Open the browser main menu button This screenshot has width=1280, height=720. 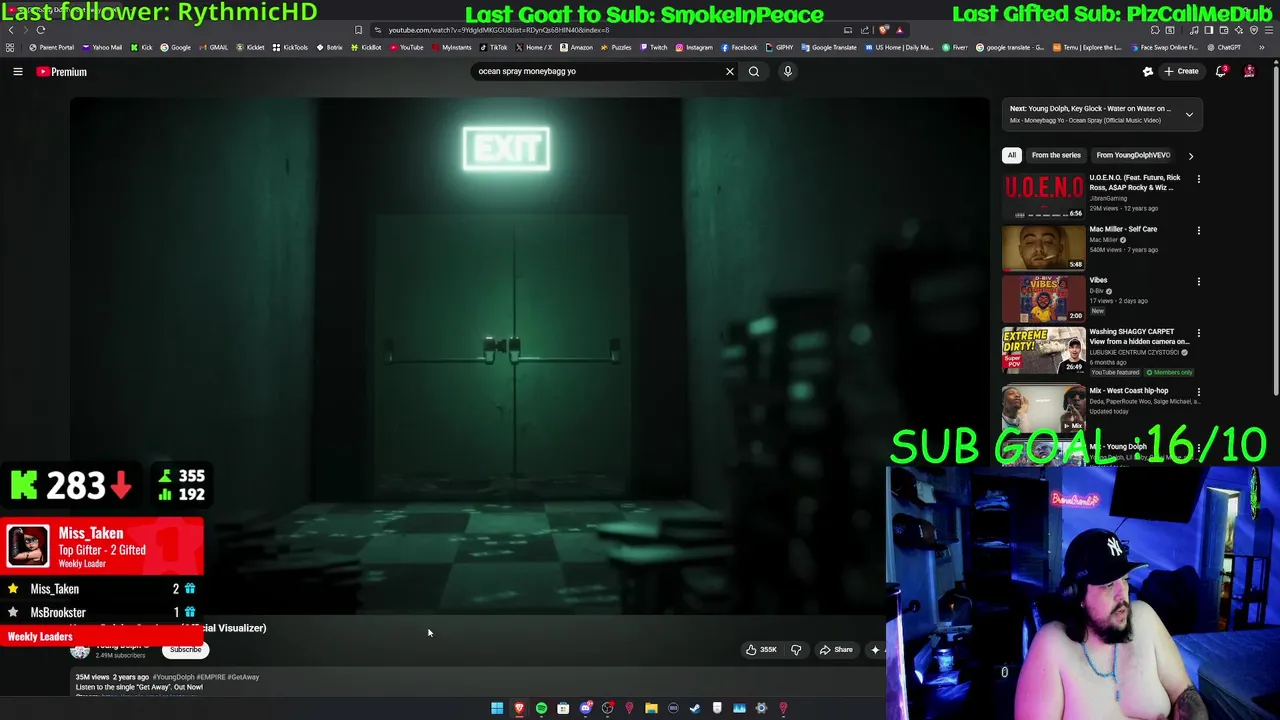click(1268, 30)
